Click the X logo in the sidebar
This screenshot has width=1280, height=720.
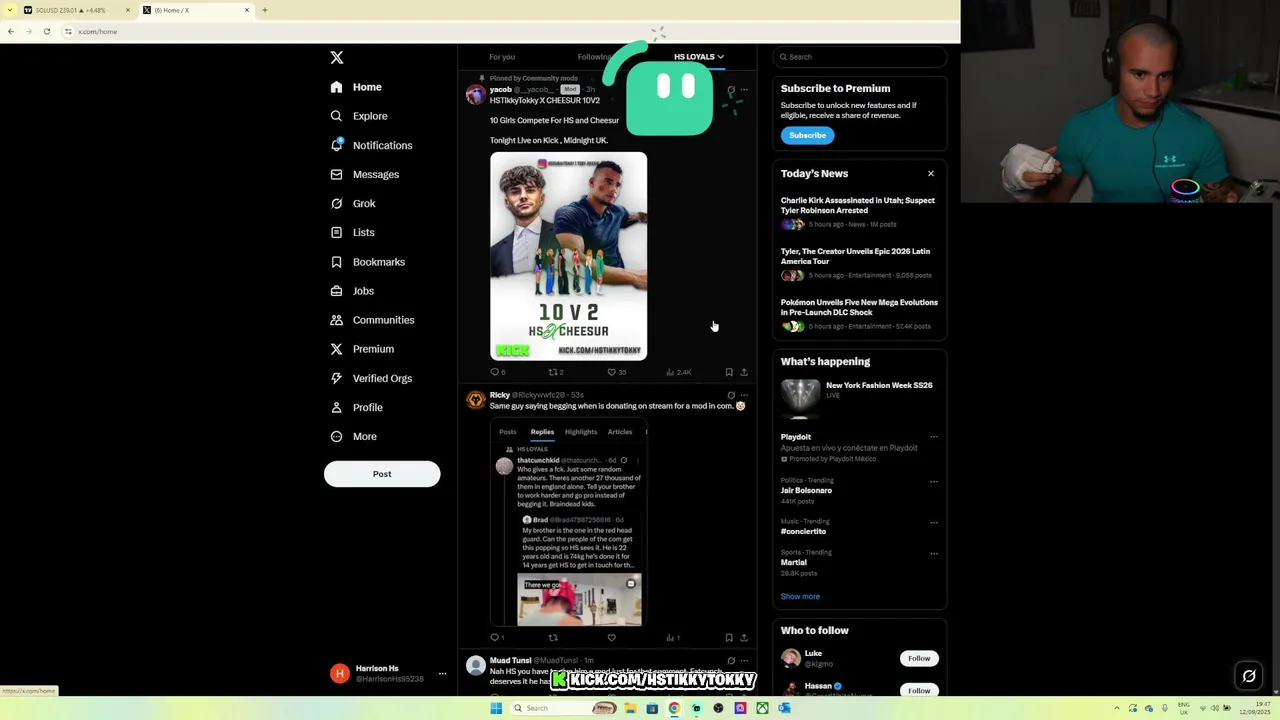click(x=337, y=58)
